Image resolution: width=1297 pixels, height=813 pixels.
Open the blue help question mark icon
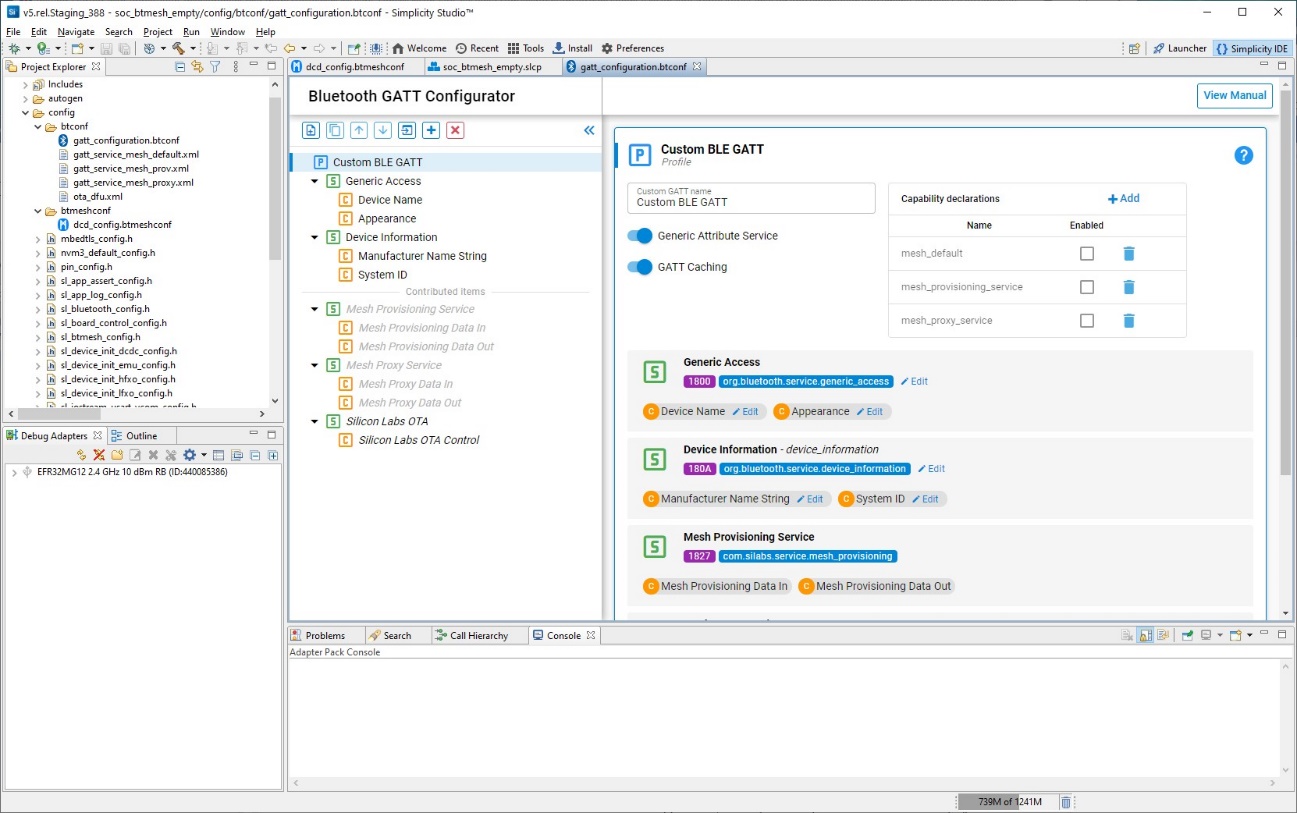(x=1243, y=155)
